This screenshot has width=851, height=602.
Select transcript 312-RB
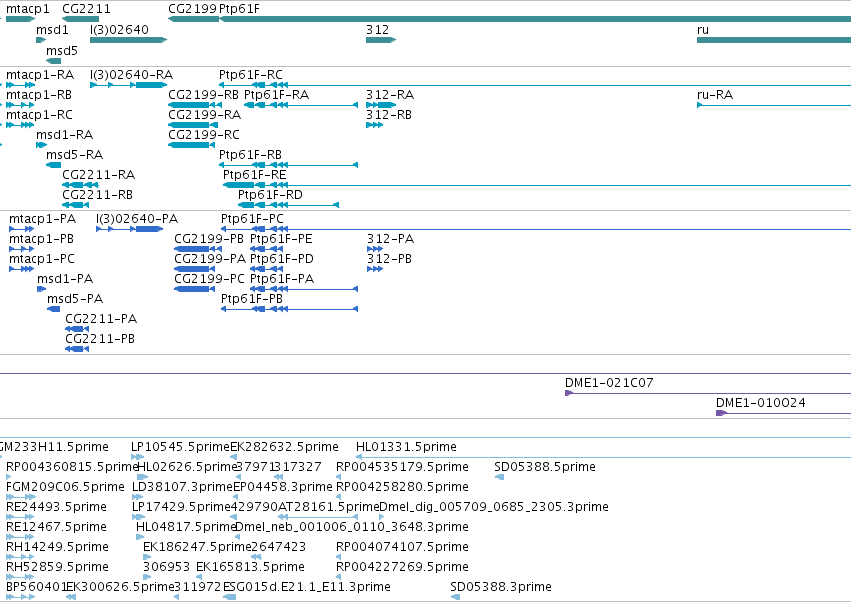click(x=389, y=115)
